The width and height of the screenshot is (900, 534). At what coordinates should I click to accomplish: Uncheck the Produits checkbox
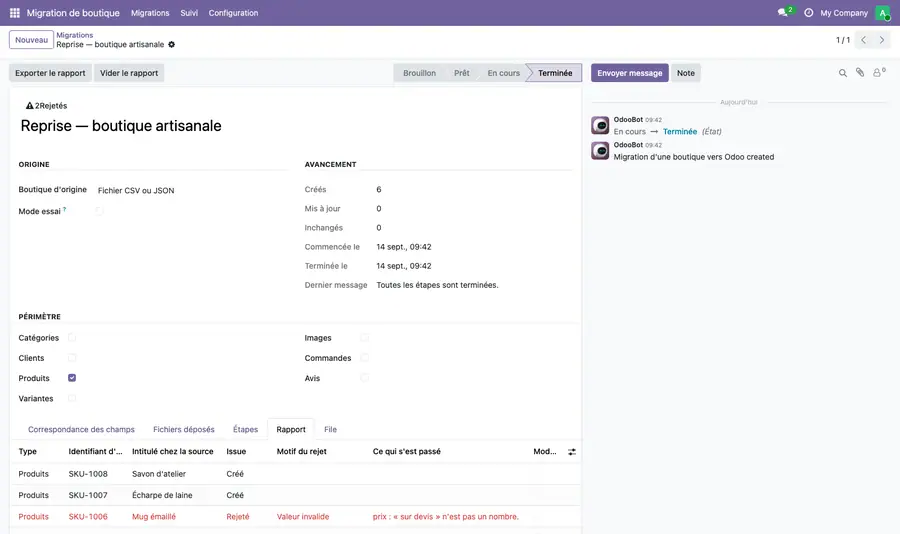click(72, 378)
